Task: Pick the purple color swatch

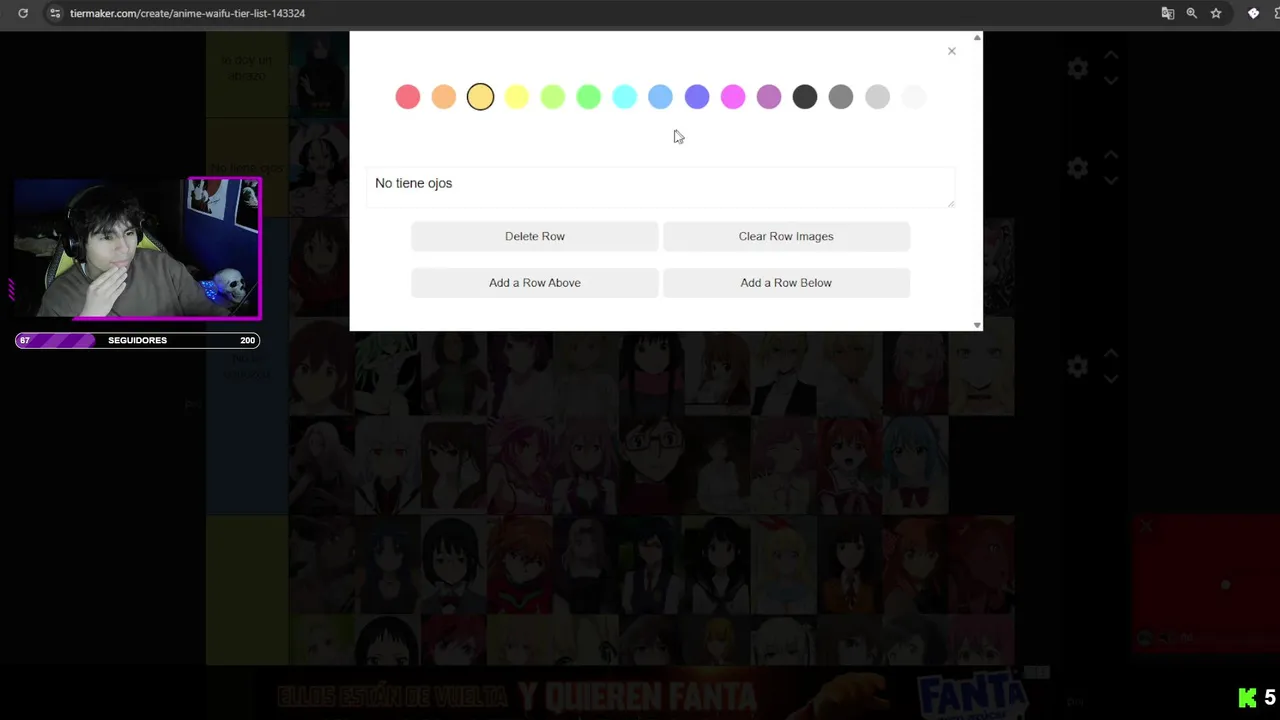Action: click(769, 97)
